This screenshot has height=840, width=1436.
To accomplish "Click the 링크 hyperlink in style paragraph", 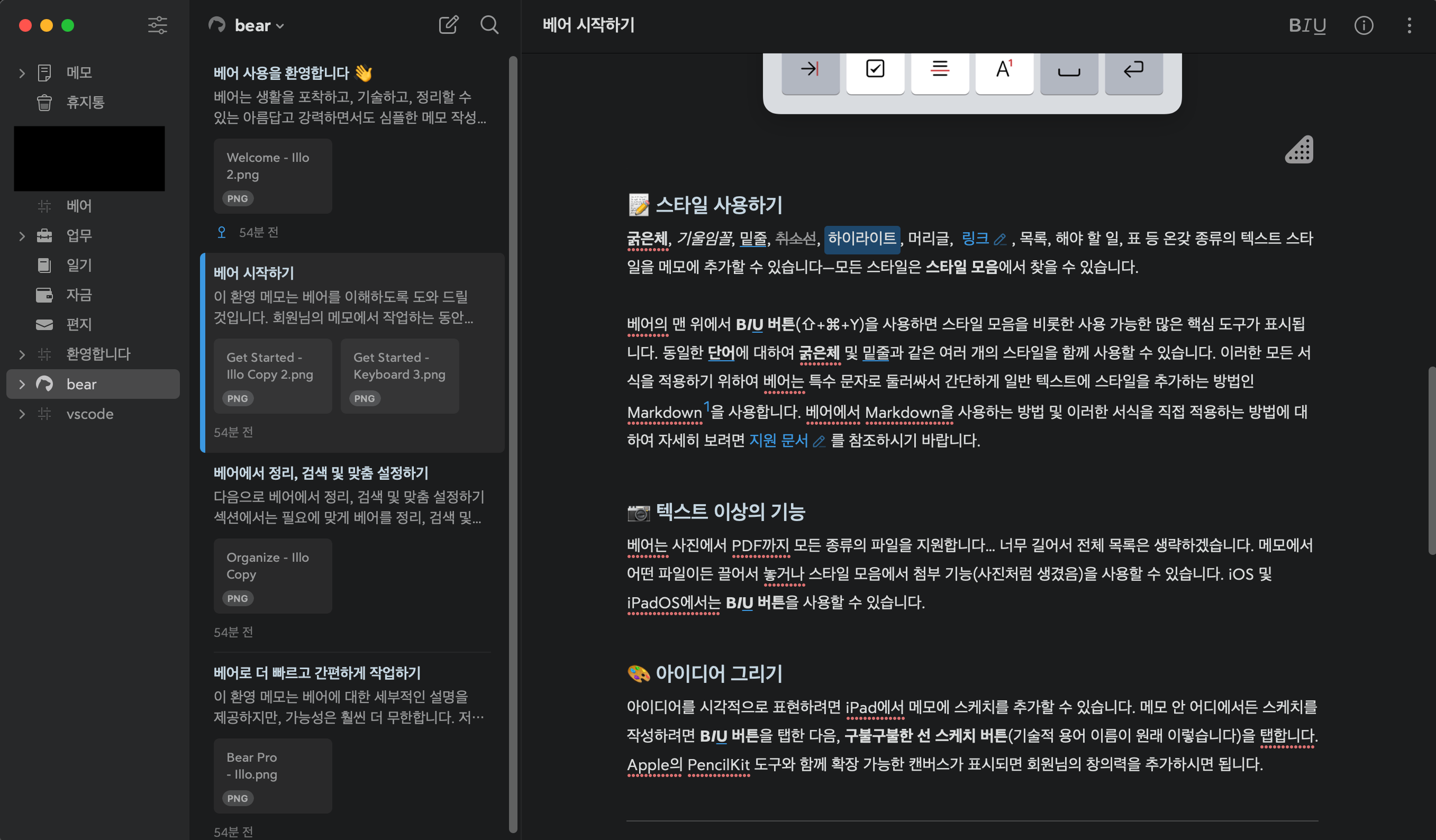I will point(975,238).
